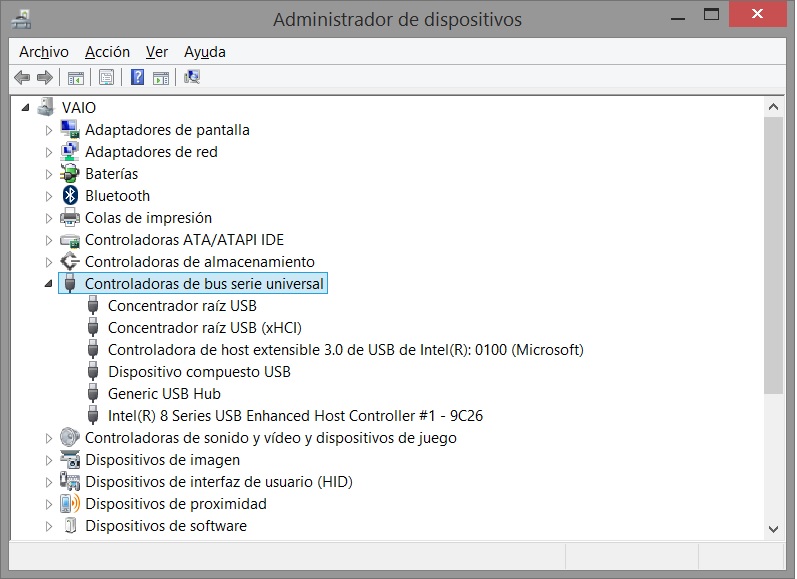
Task: Select Controladora de host extensible 3.0
Action: click(346, 350)
